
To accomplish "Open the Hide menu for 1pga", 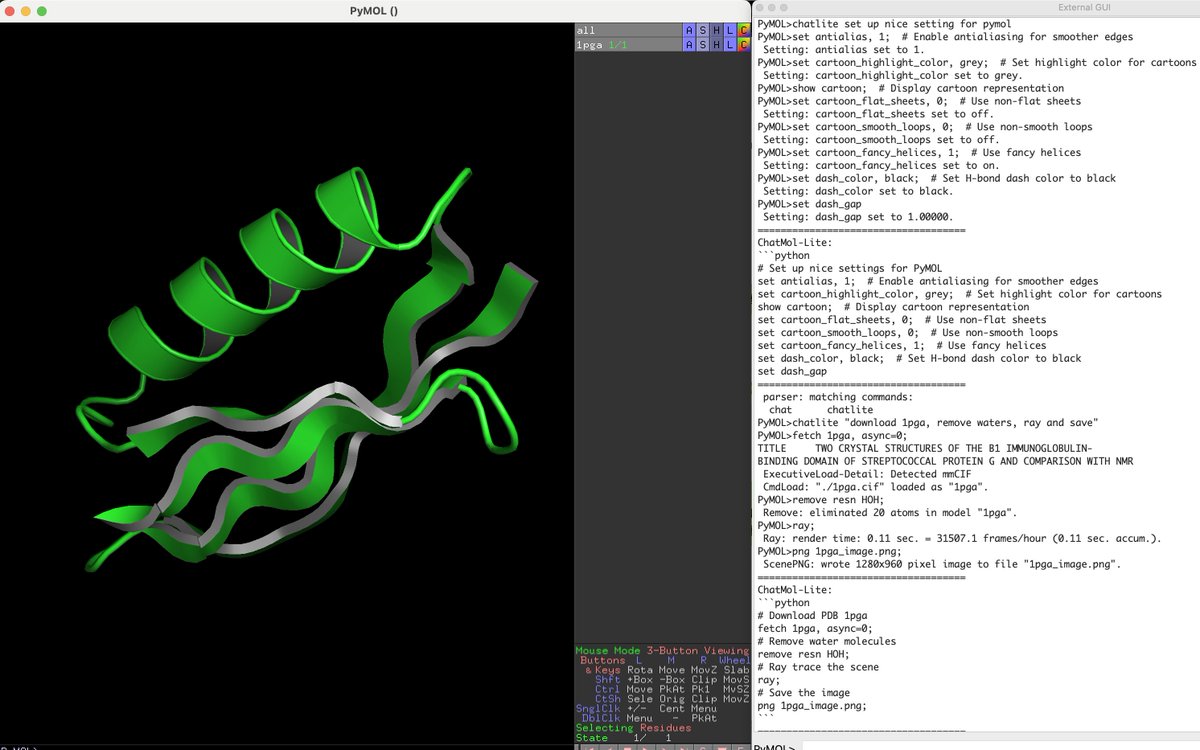I will point(716,45).
